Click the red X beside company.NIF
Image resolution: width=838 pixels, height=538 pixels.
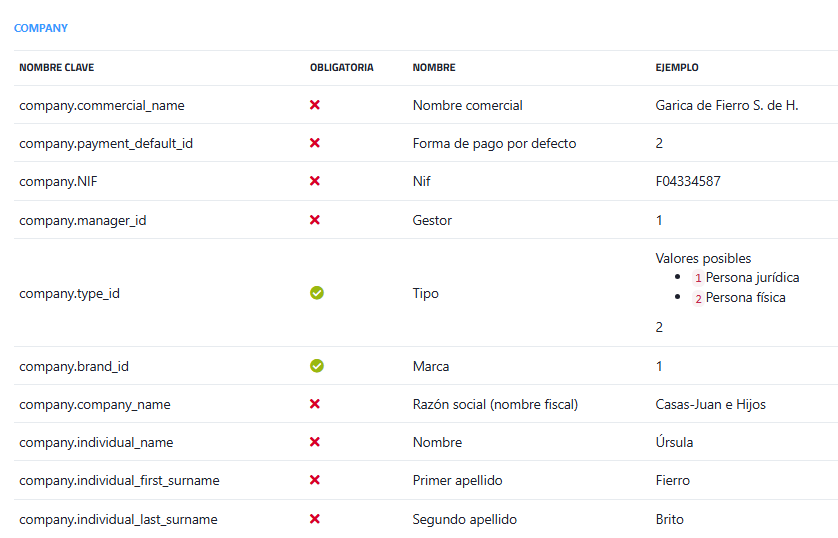315,181
